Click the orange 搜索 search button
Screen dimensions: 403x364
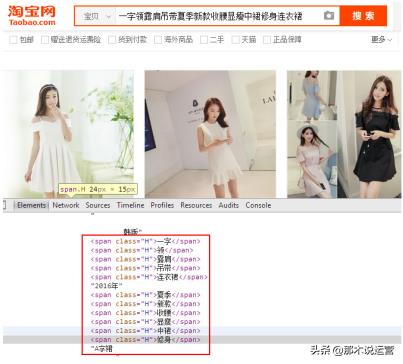click(363, 16)
